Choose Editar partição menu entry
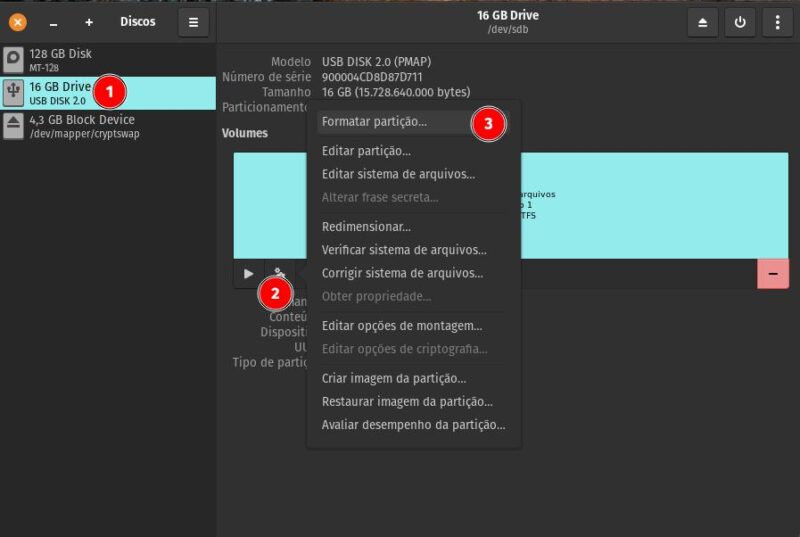 tap(366, 151)
